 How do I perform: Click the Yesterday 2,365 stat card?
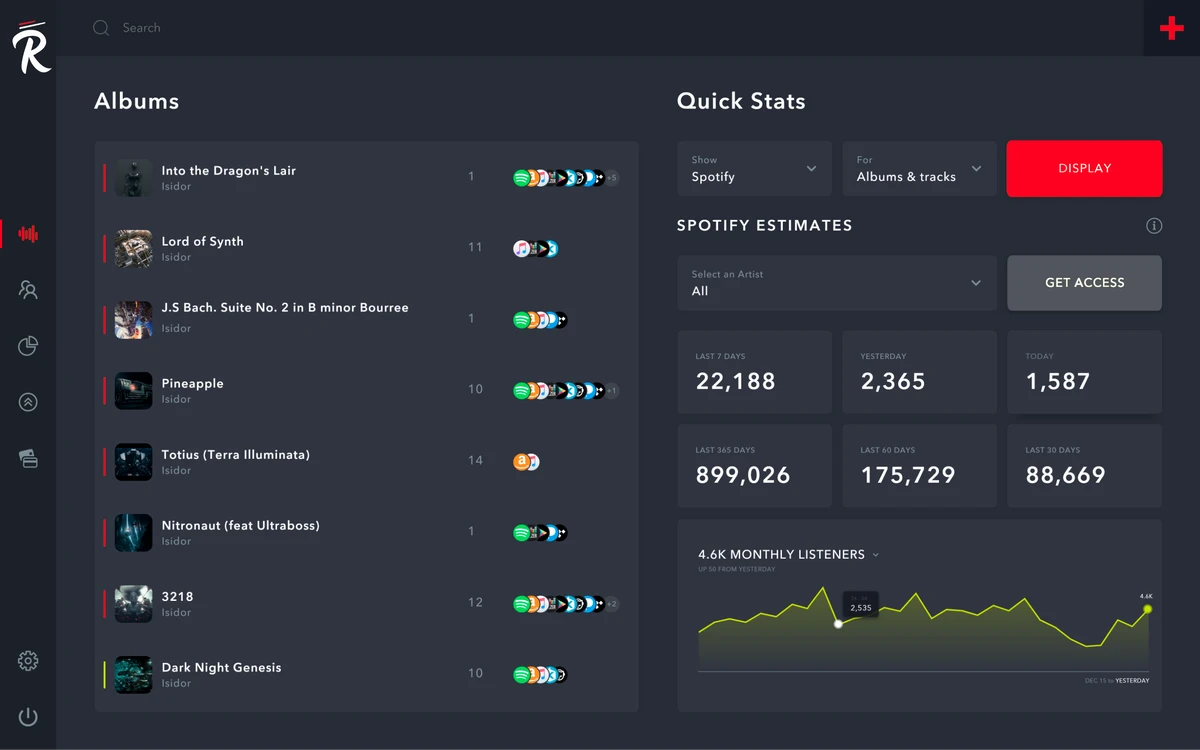(919, 372)
